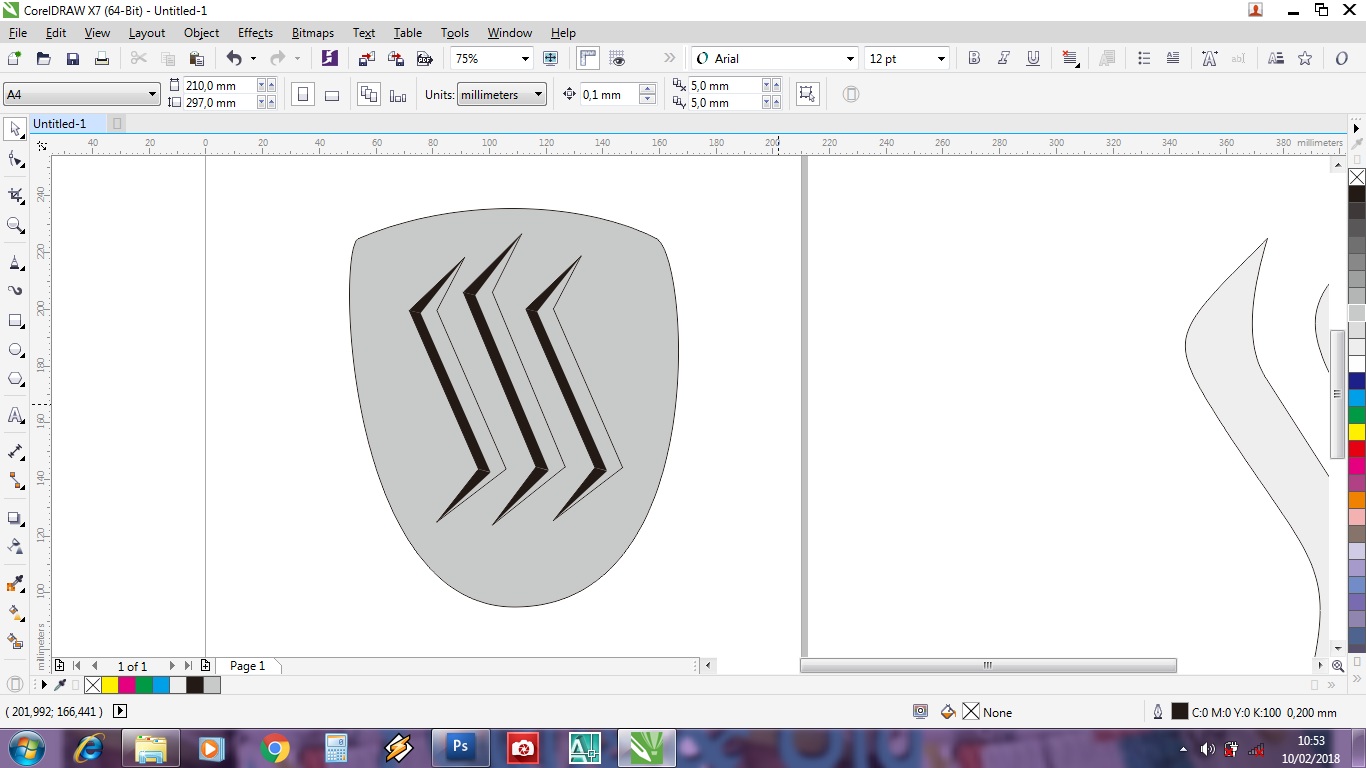
Task: Set page to landscape orientation
Action: tap(332, 95)
